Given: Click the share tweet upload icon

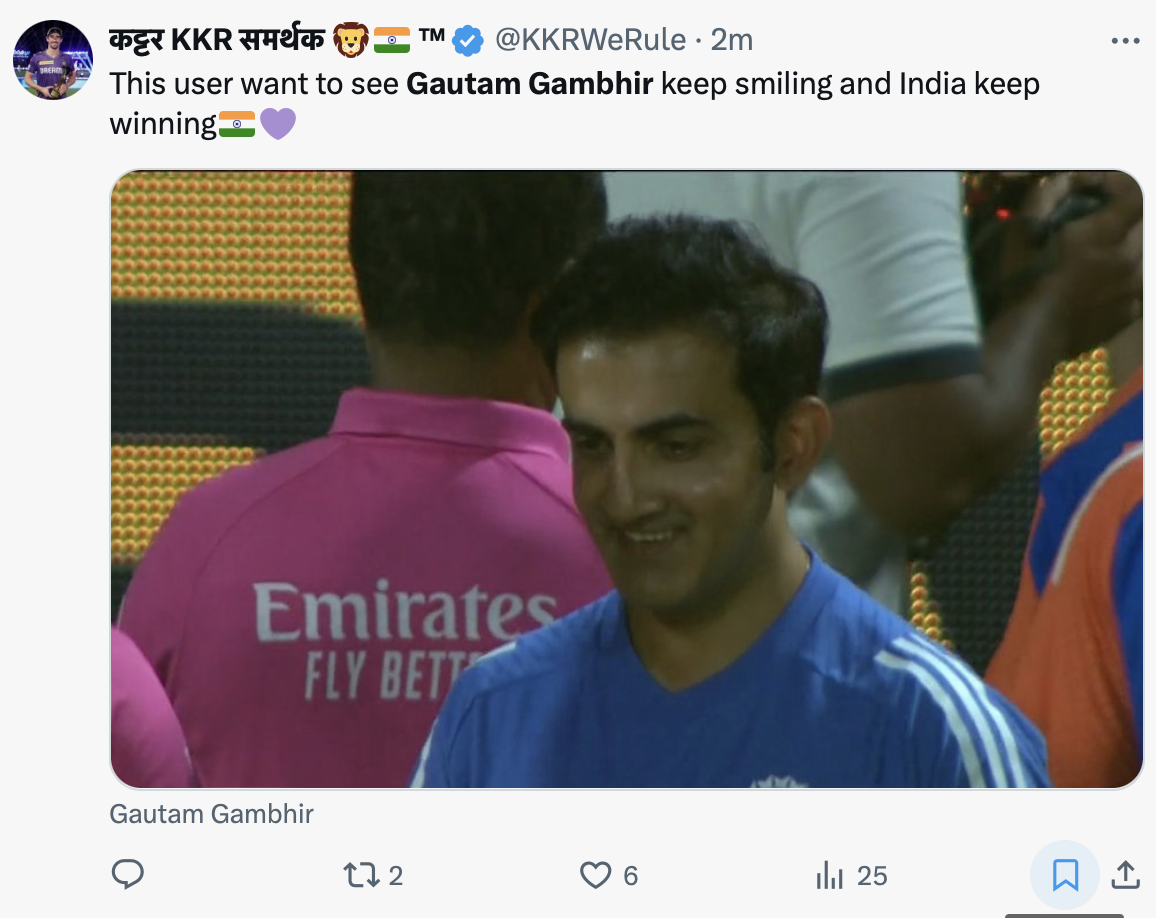Looking at the screenshot, I should pyautogui.click(x=1126, y=875).
